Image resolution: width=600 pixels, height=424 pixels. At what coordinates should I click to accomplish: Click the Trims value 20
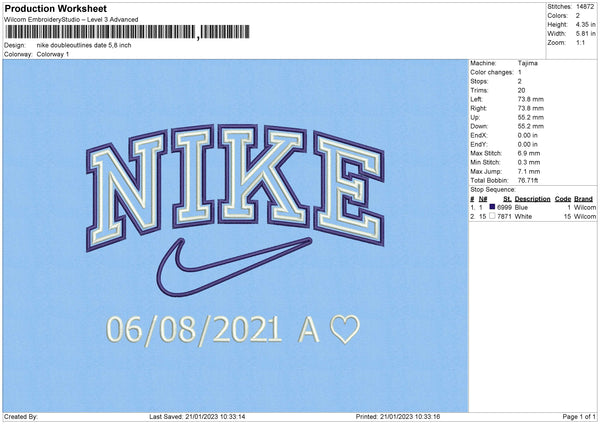click(x=521, y=90)
